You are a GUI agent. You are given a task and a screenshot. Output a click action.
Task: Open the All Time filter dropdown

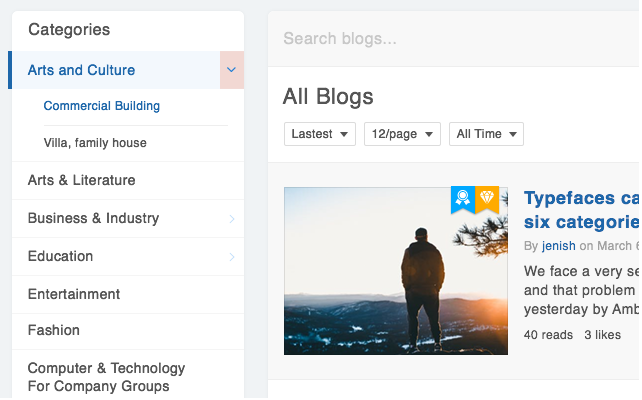click(486, 134)
